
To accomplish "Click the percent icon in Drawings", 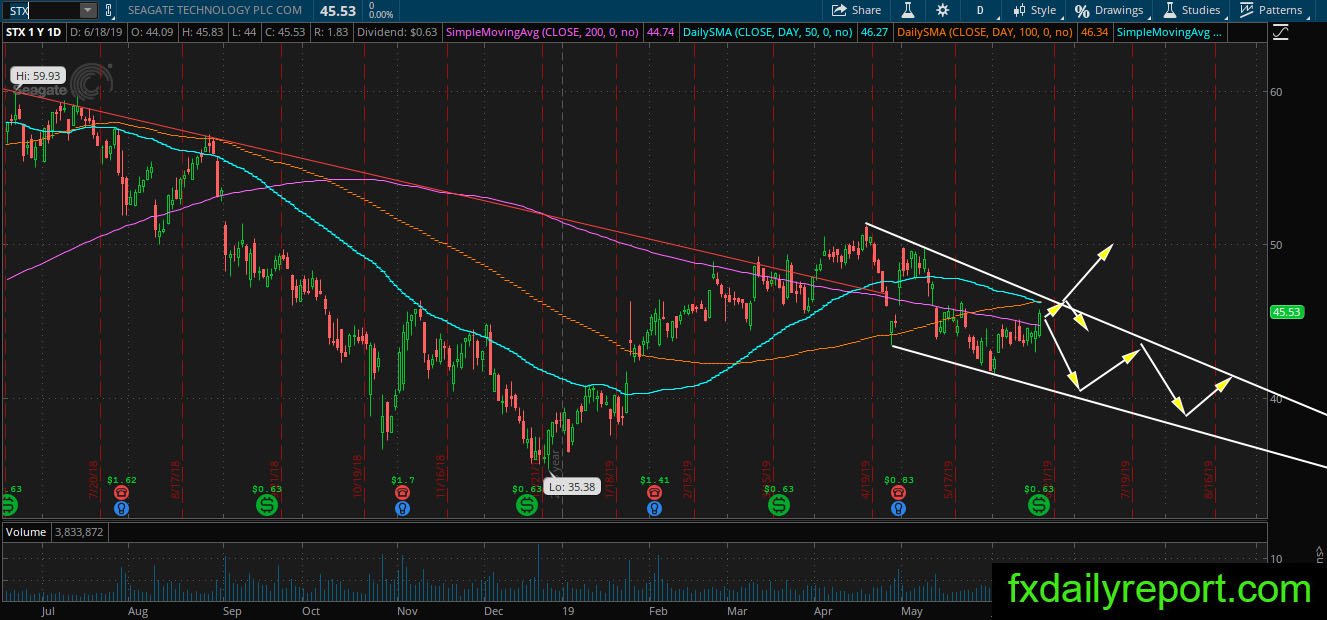I will coord(1083,10).
